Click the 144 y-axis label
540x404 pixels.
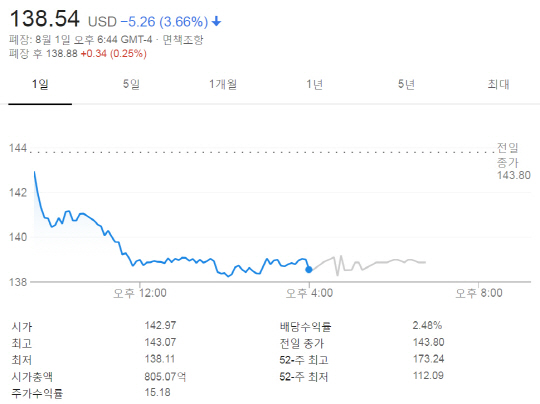18,148
